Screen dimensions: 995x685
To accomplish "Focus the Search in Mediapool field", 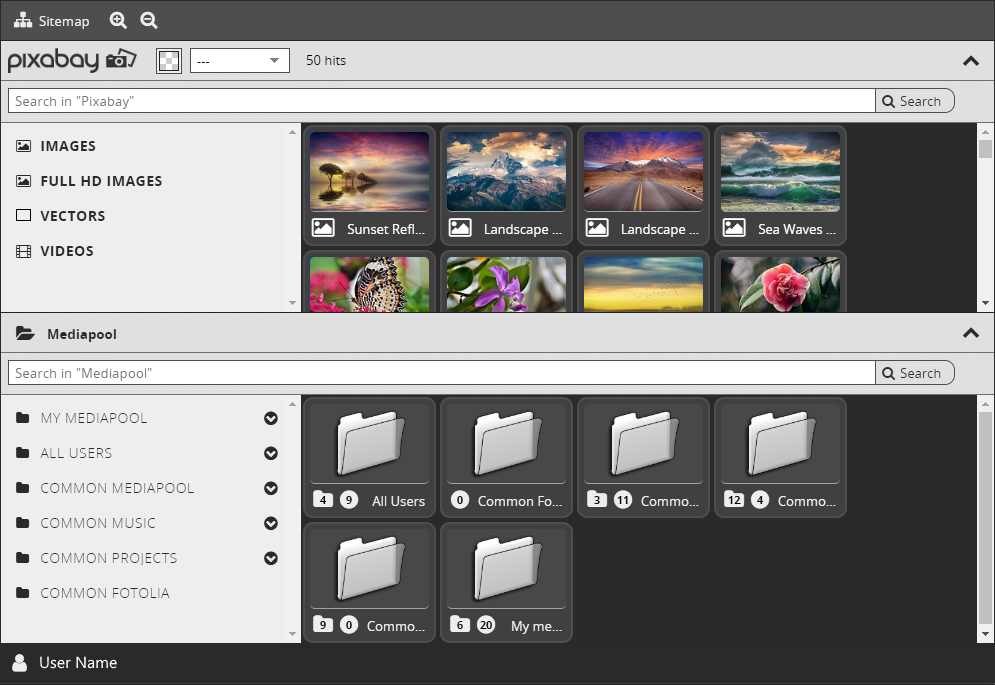I will (x=442, y=373).
